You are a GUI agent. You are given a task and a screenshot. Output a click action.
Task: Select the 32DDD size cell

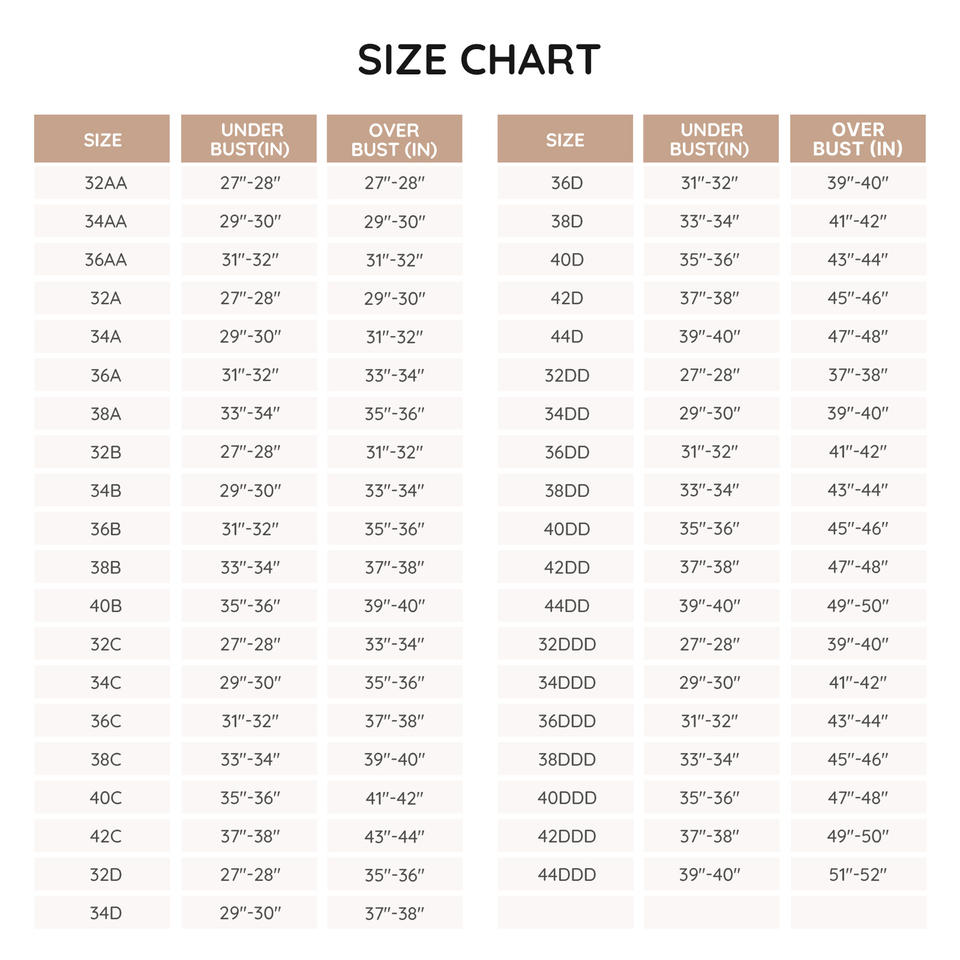click(565, 644)
